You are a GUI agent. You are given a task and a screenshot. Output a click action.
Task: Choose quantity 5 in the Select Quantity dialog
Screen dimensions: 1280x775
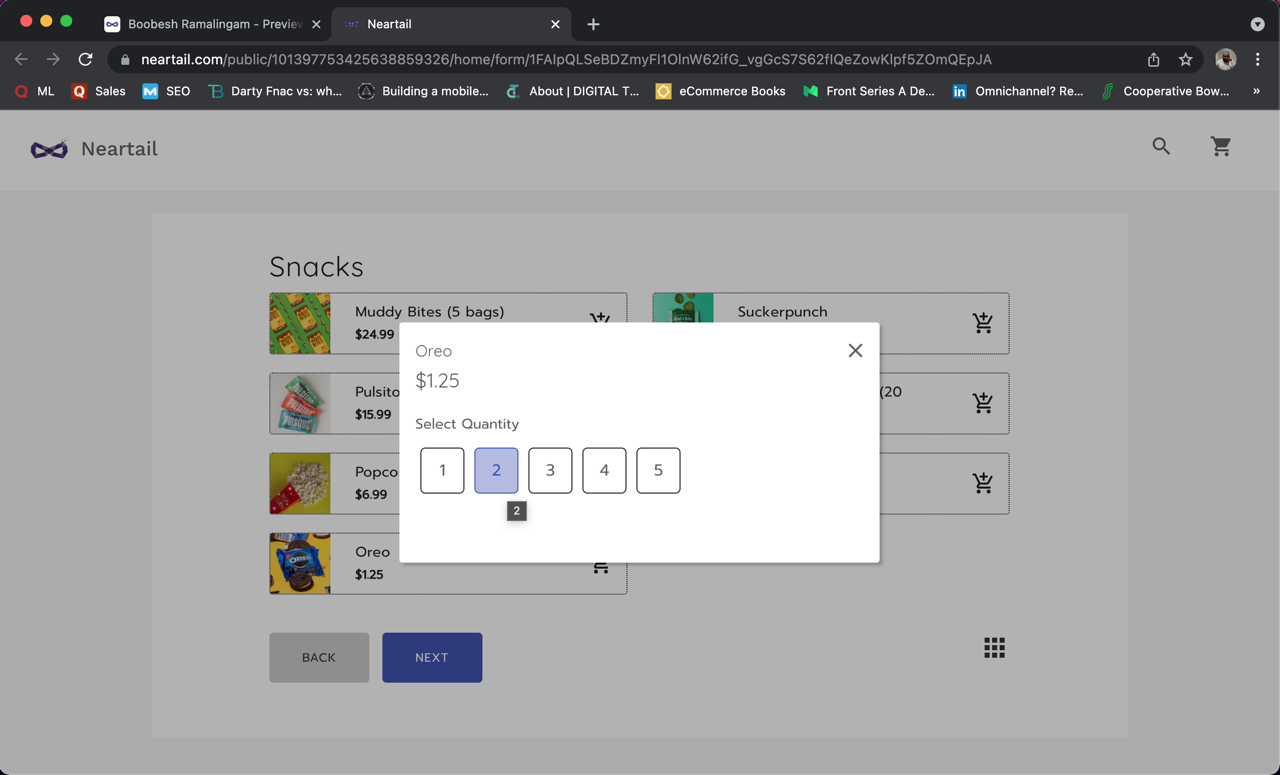point(658,470)
